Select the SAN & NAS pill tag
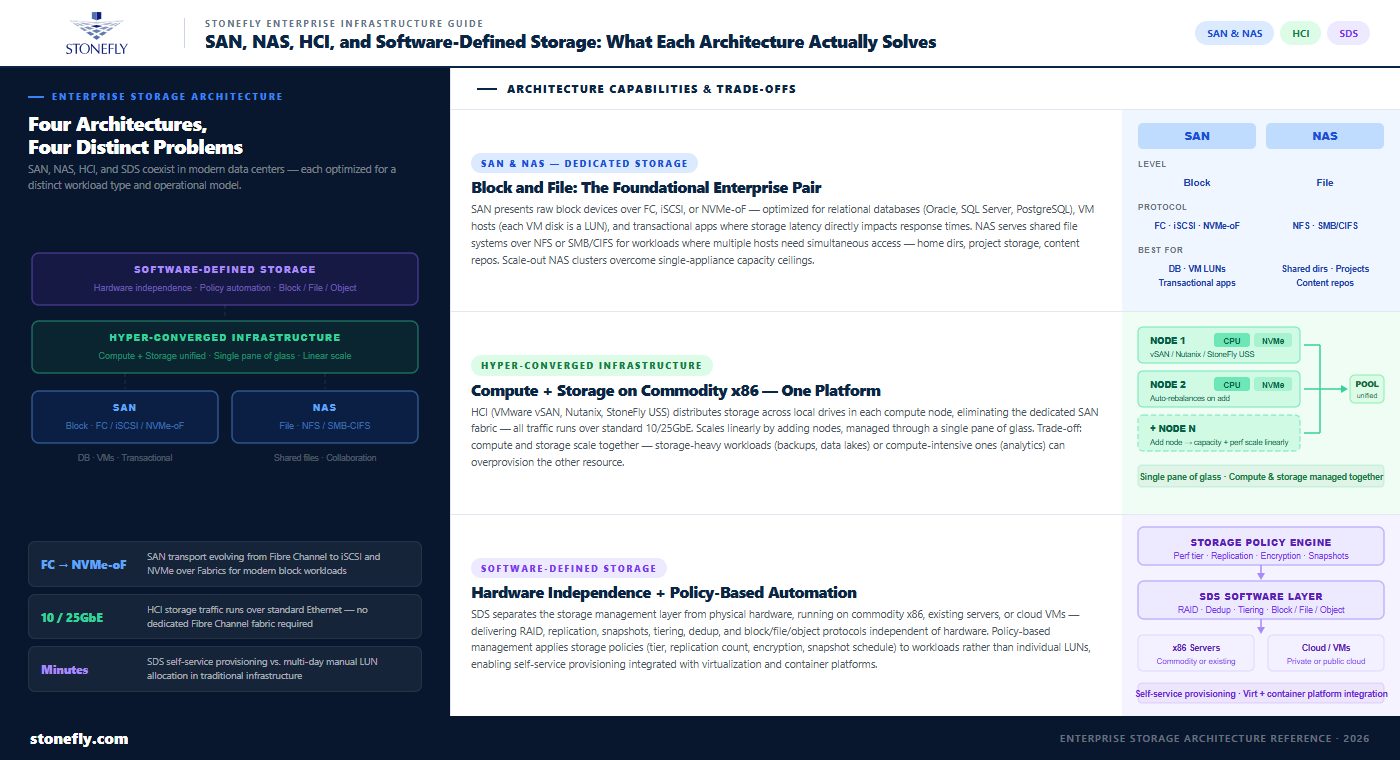 [1234, 33]
